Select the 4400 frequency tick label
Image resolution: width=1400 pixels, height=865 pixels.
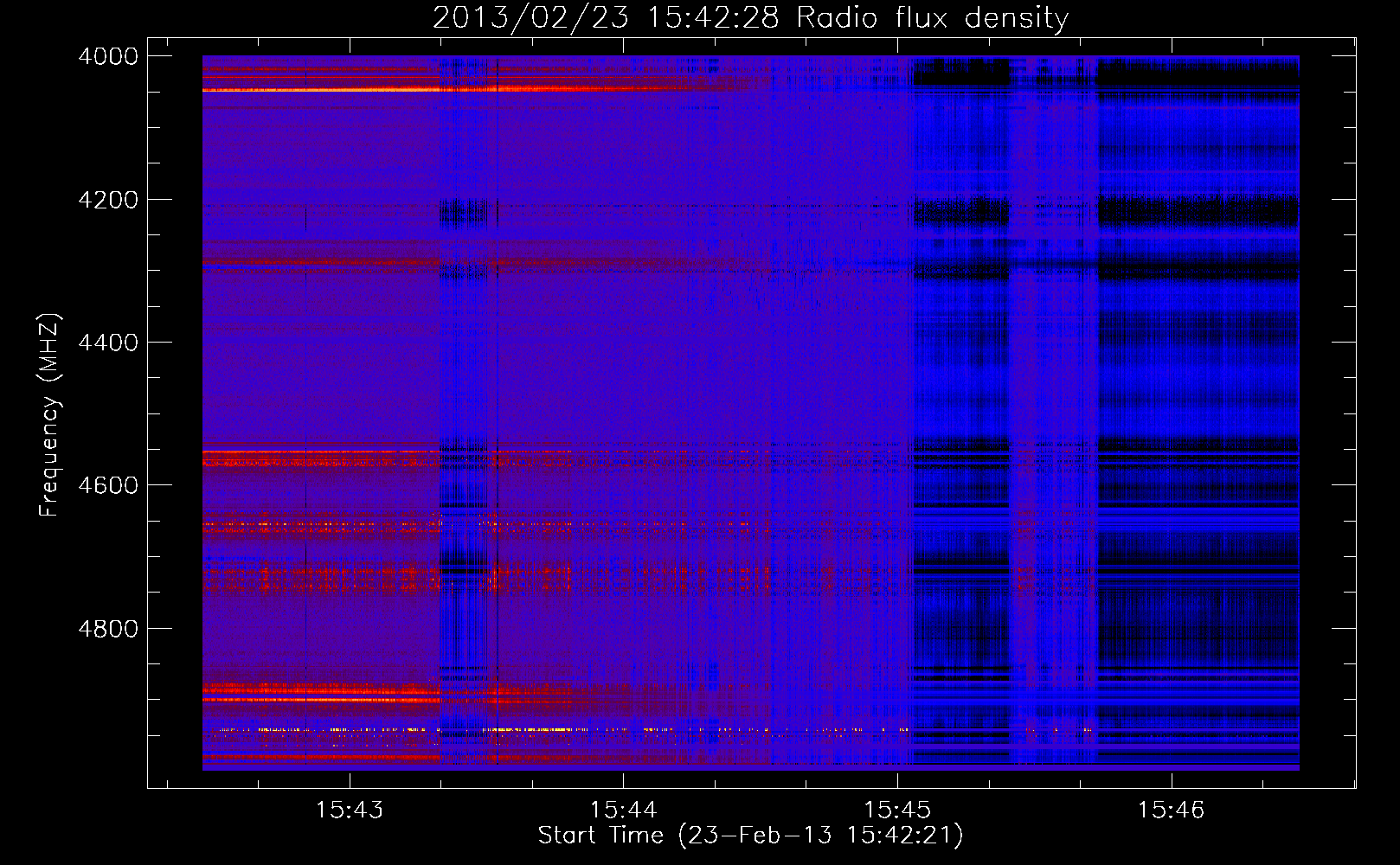coord(108,343)
